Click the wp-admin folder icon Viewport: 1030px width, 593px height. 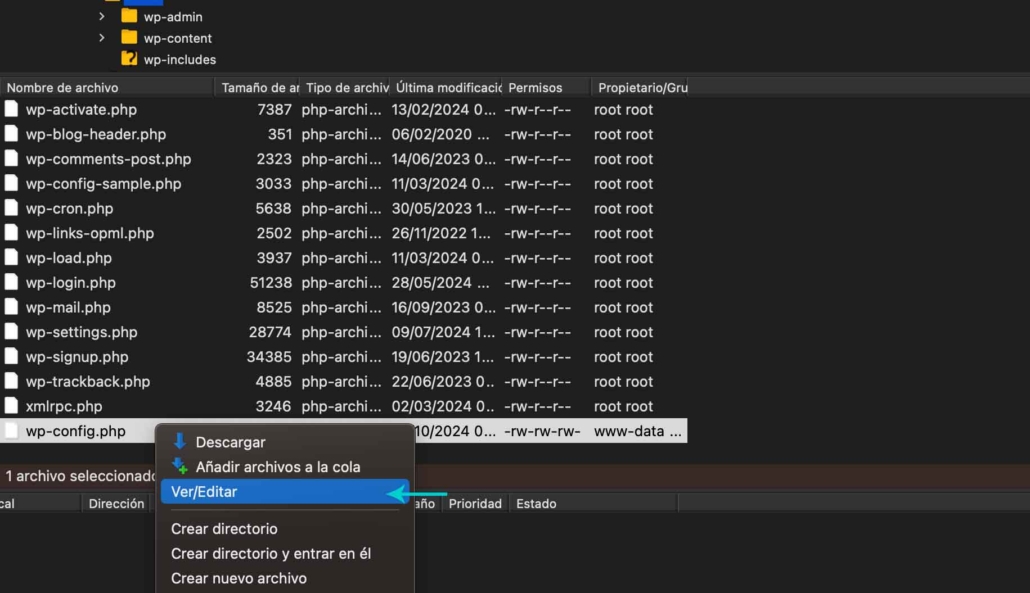[x=129, y=17]
